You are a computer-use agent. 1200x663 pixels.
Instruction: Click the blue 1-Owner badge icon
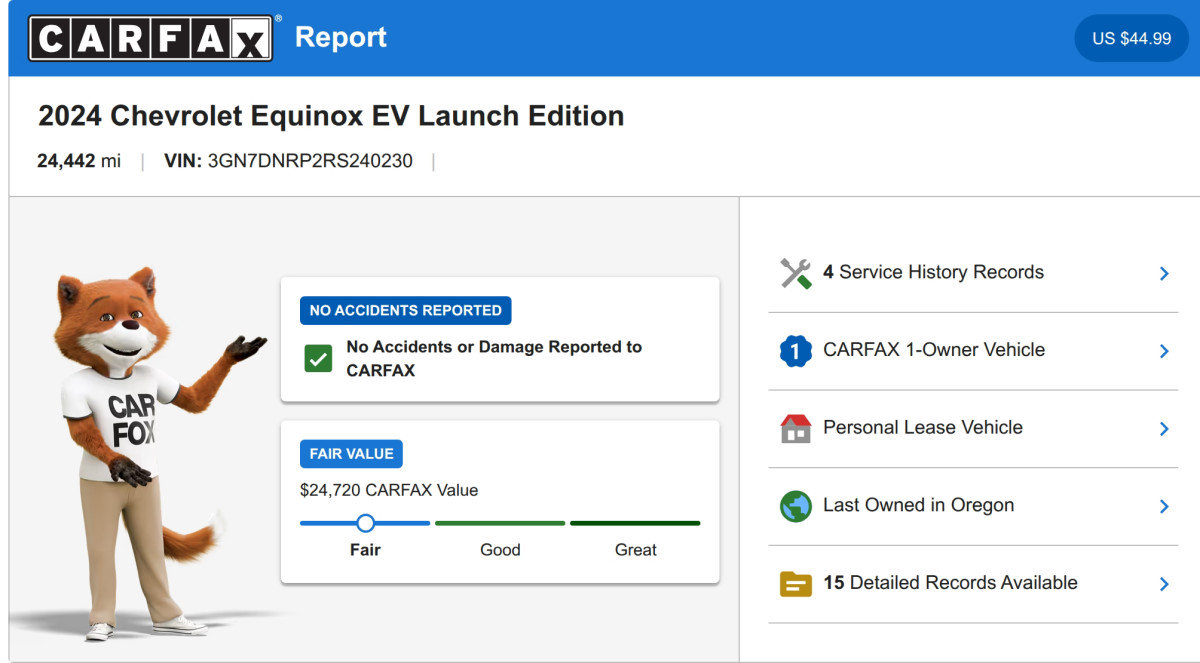795,351
